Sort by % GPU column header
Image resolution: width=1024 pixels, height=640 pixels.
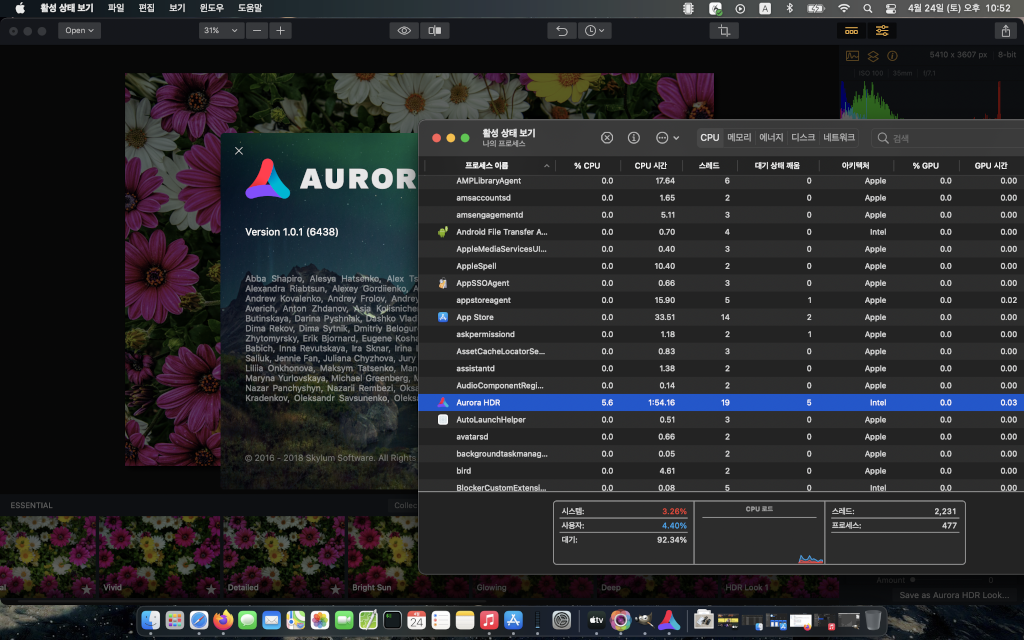tap(925, 166)
